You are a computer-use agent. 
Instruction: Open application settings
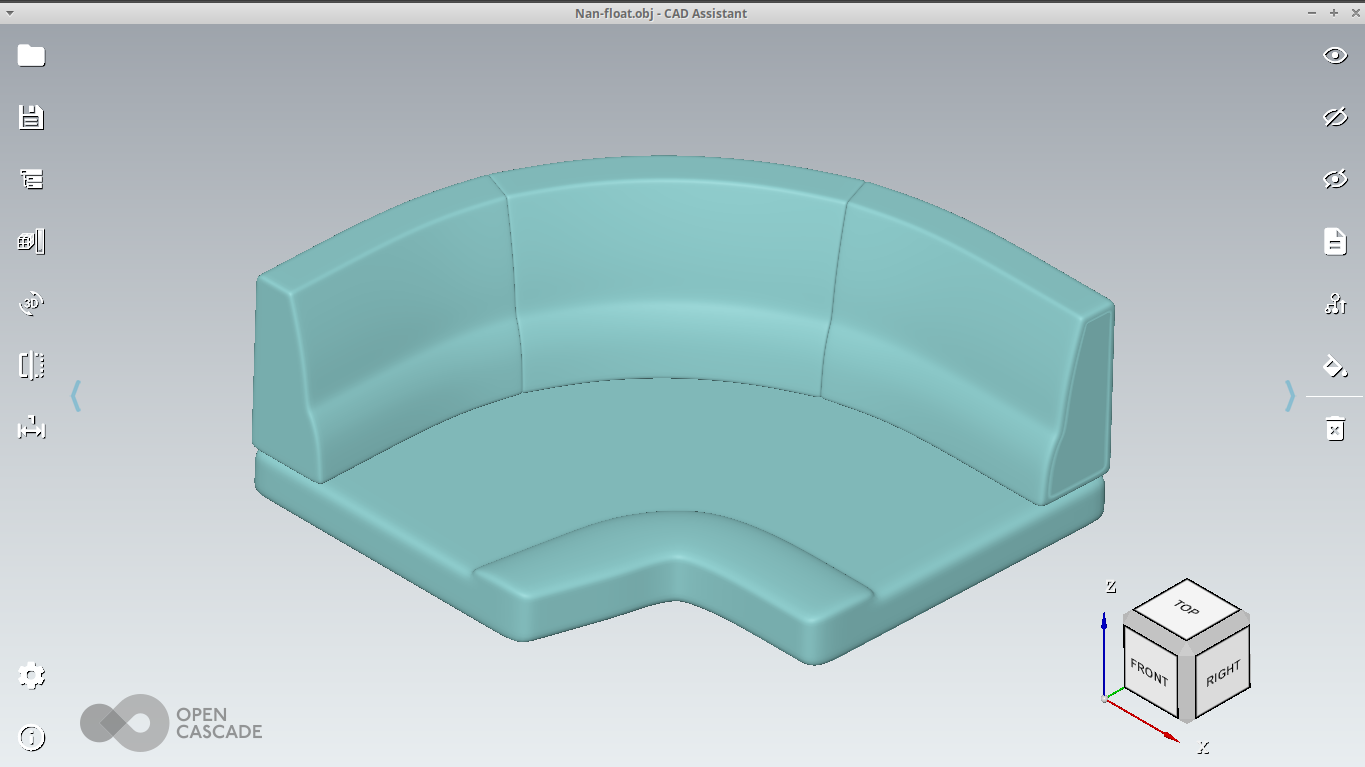30,676
